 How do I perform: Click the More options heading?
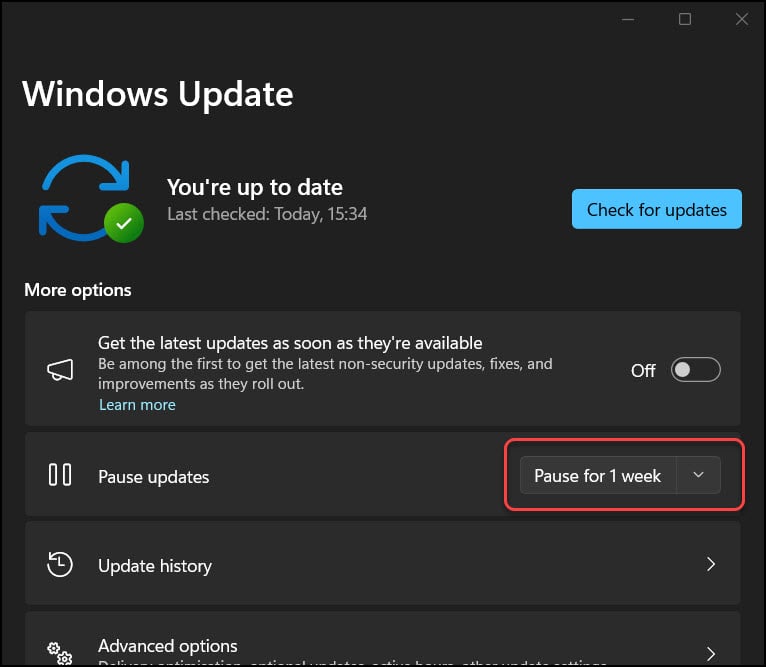click(x=78, y=290)
